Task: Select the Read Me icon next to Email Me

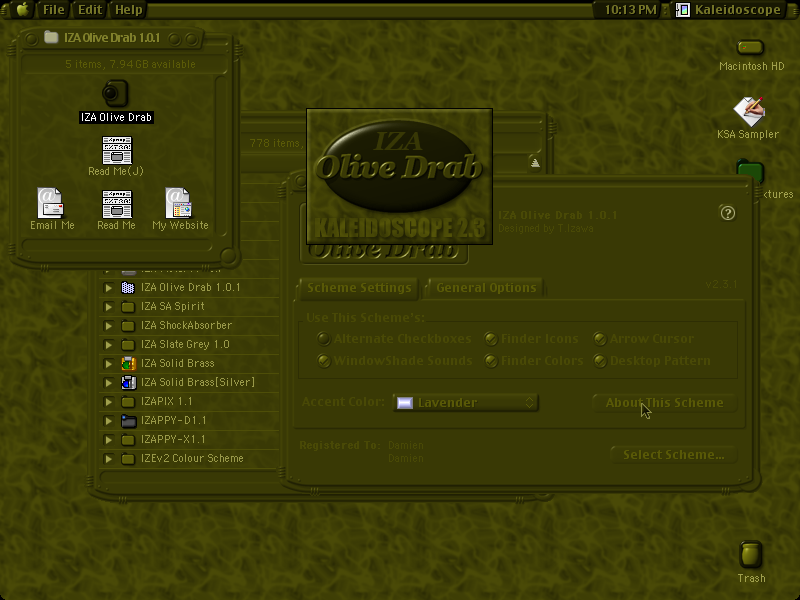Action: click(x=117, y=204)
